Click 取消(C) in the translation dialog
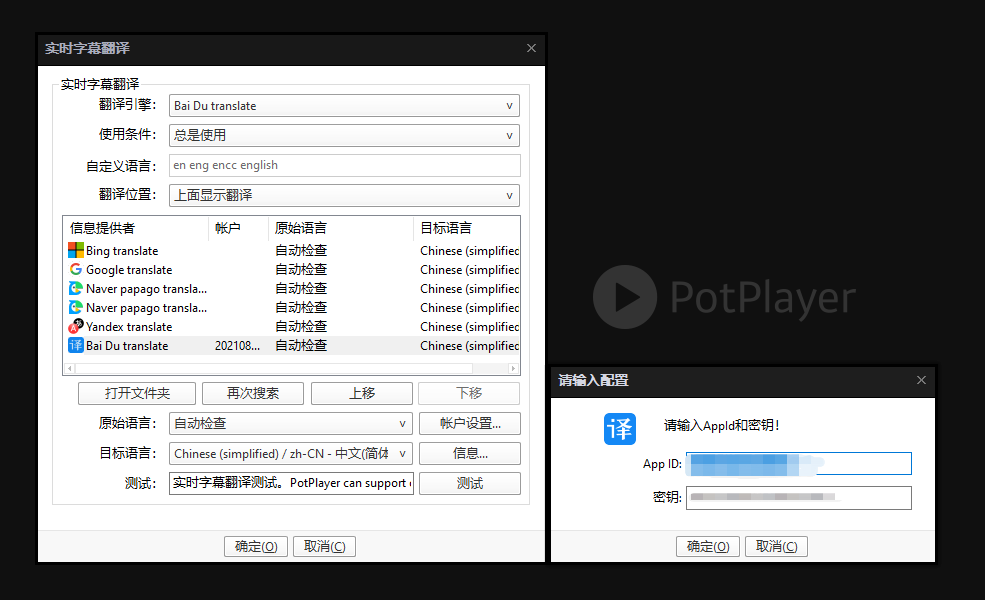The height and width of the screenshot is (600, 985). pos(324,547)
